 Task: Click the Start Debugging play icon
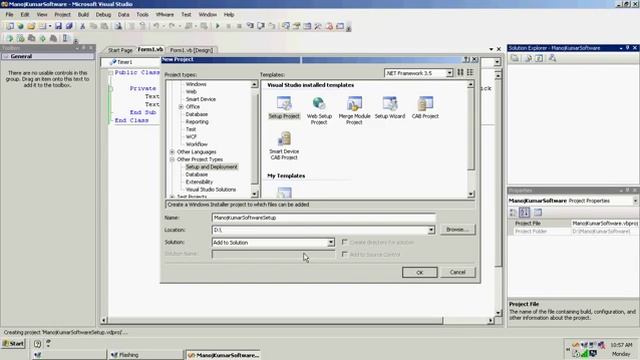(x=218, y=26)
